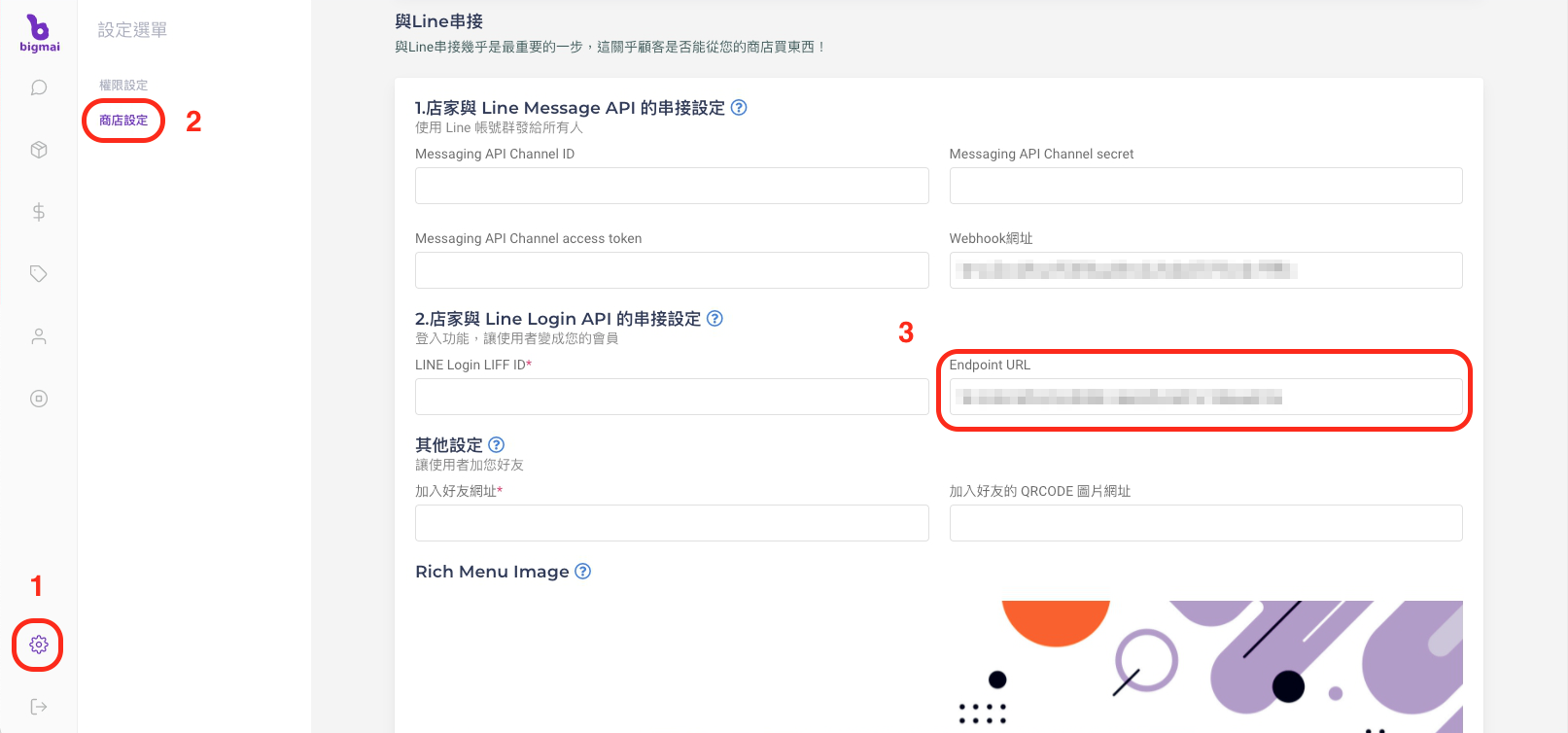This screenshot has width=1568, height=733.
Task: Open the chat messages sidebar icon
Action: (39, 87)
